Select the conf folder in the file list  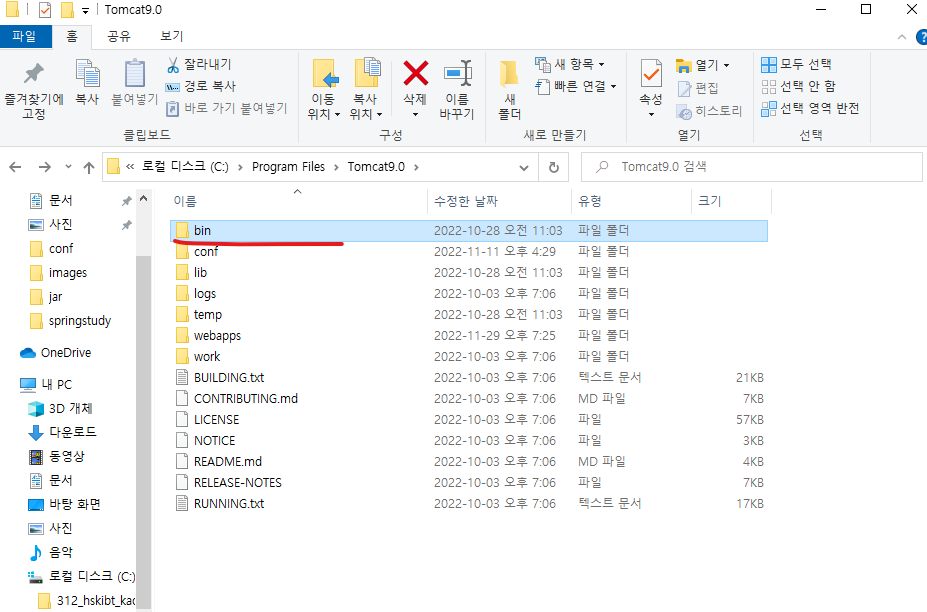(x=469, y=252)
